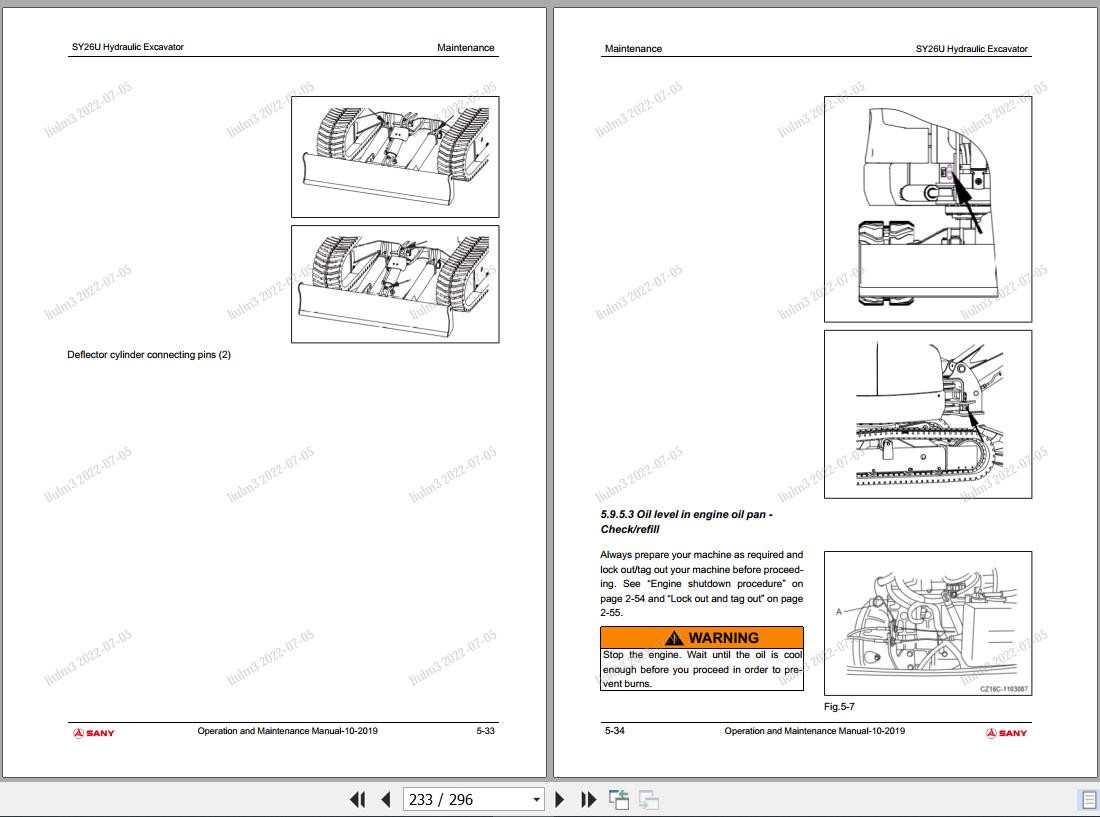Click 'Maintenance' header on left page
The height and width of the screenshot is (817, 1100).
tap(466, 48)
